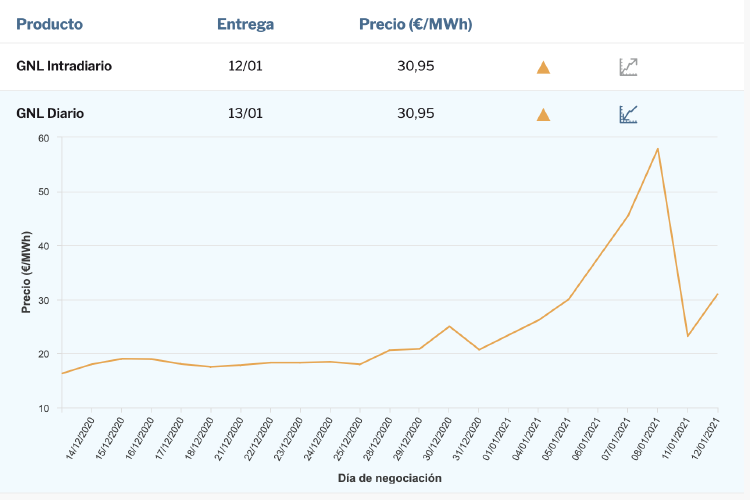Click the 60 value on the y-axis
750x500 pixels.
point(43,138)
